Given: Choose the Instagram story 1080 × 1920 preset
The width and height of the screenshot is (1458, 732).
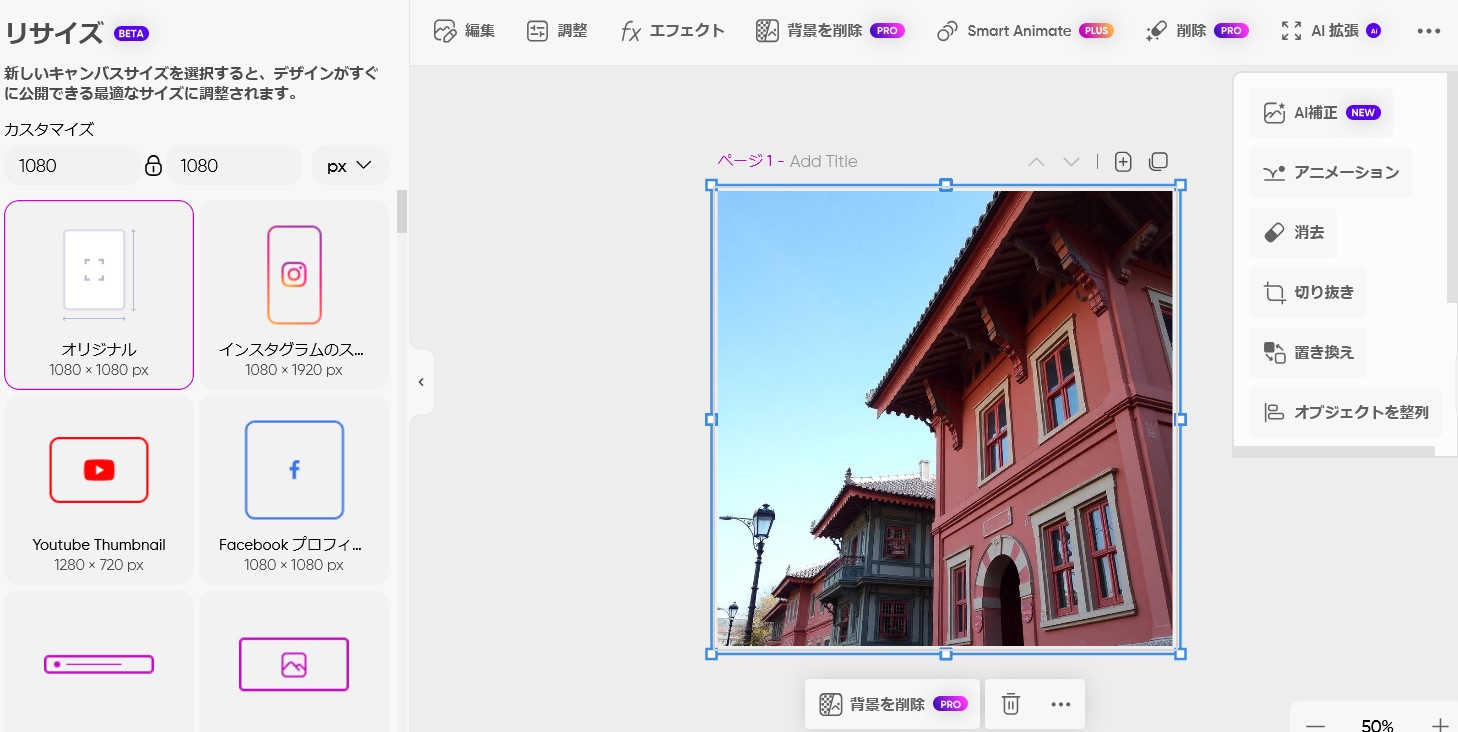Looking at the screenshot, I should coord(294,295).
